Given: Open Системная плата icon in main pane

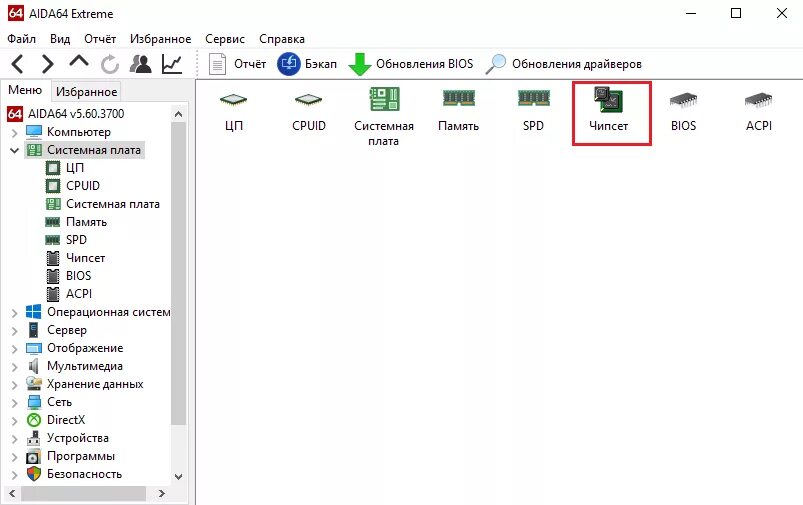Looking at the screenshot, I should 384,117.
